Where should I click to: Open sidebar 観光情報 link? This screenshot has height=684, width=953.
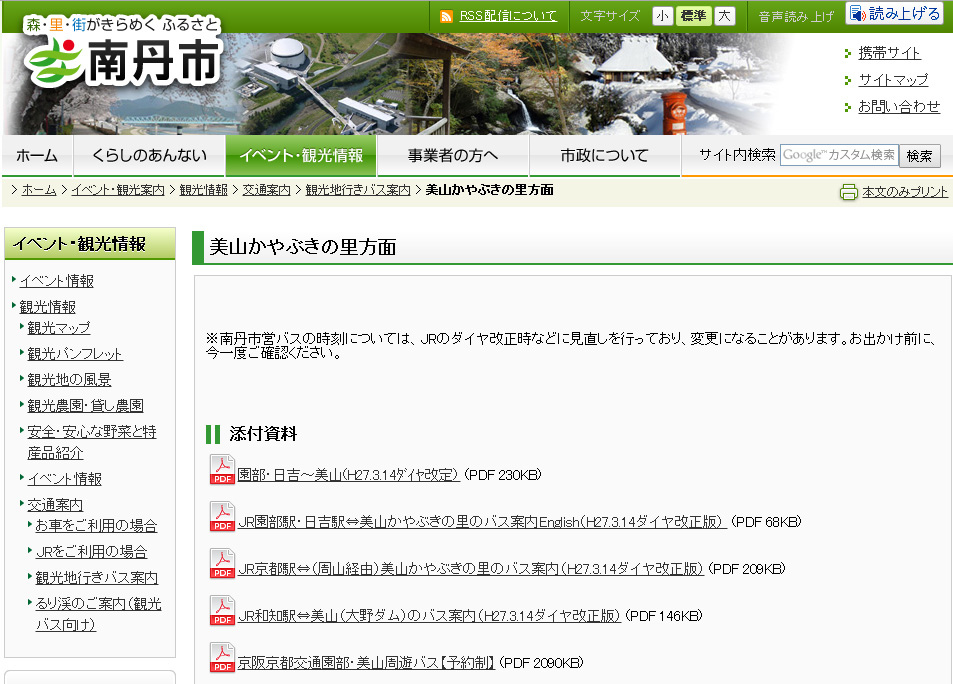coord(47,306)
